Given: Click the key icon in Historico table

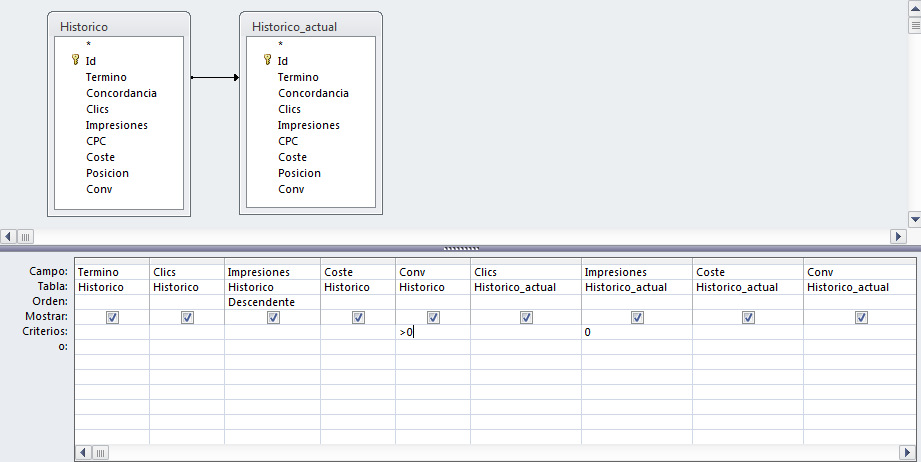Looking at the screenshot, I should [x=75, y=61].
